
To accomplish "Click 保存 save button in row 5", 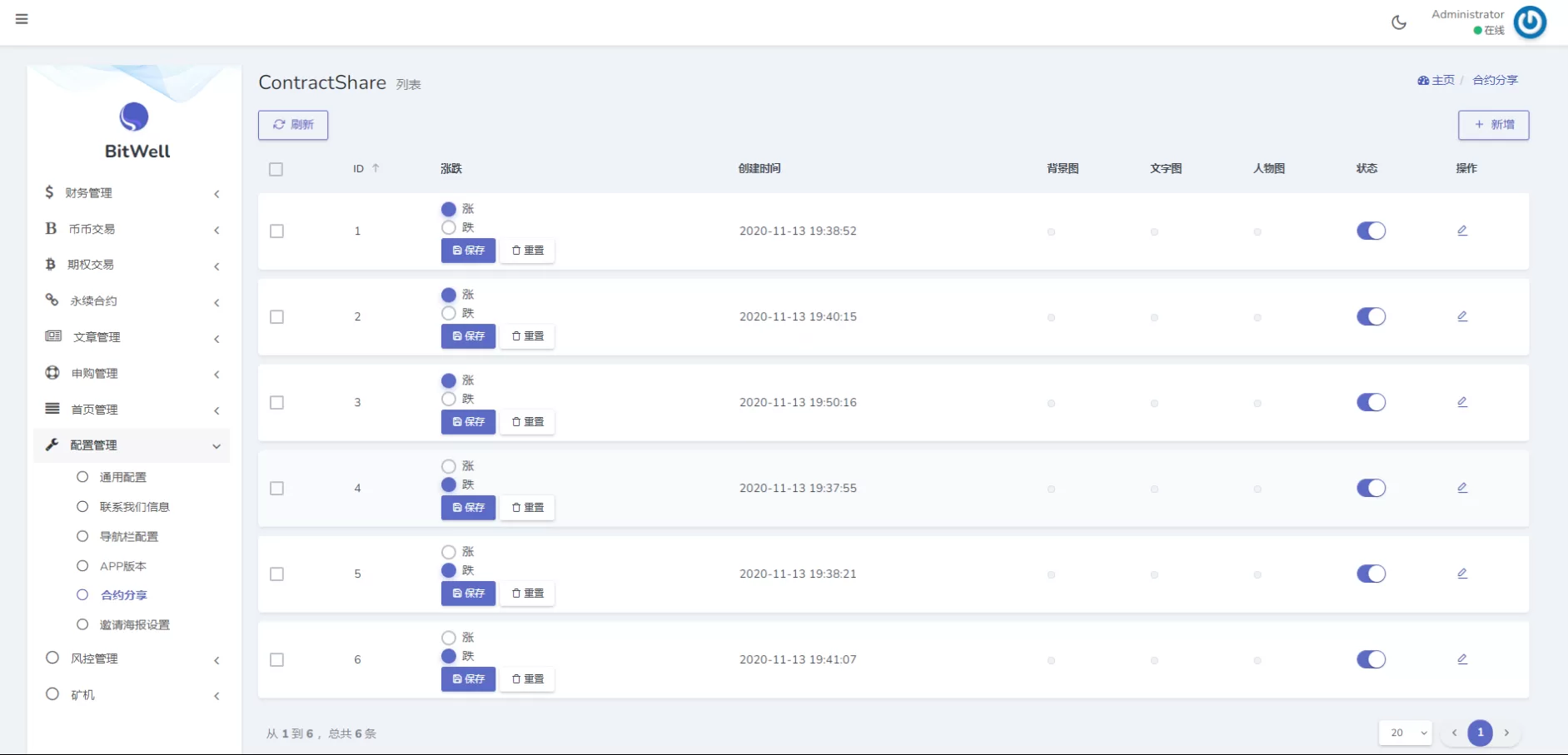I will (468, 594).
